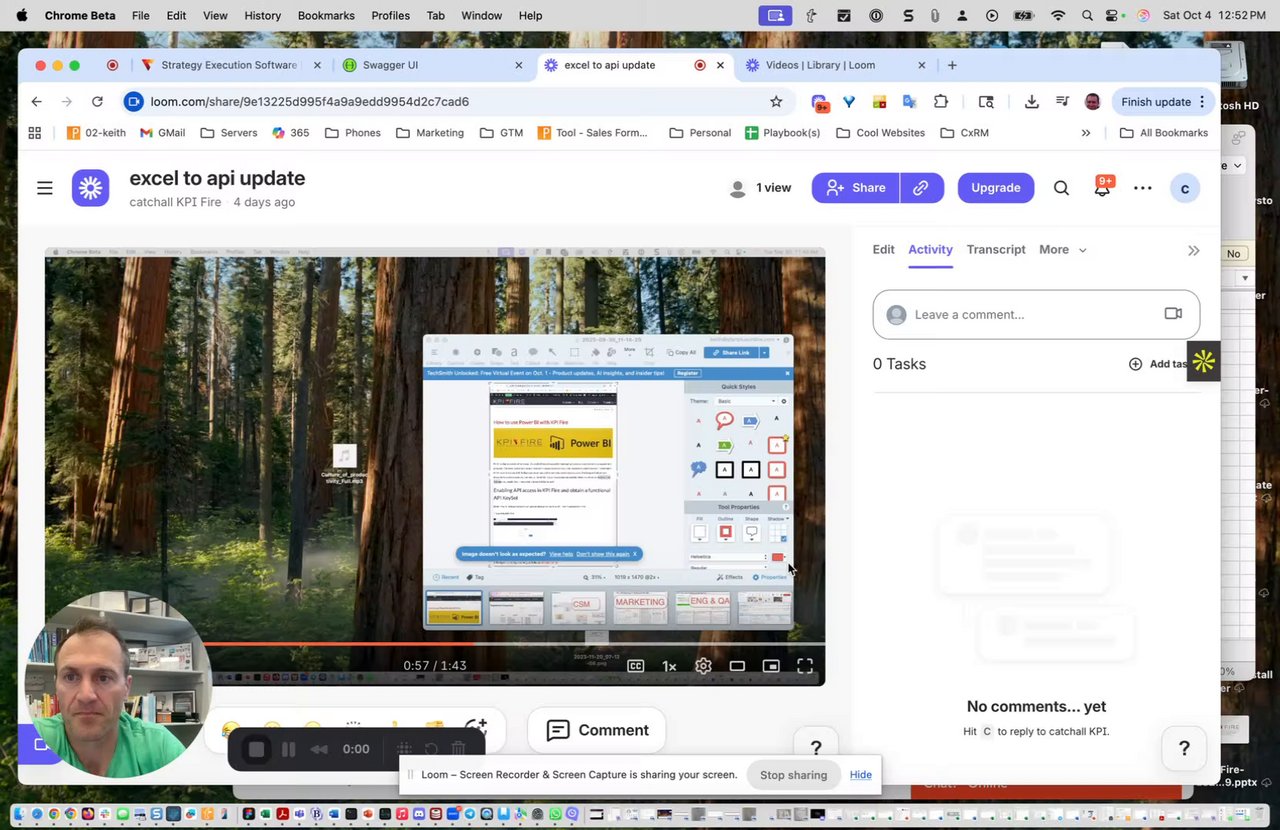This screenshot has height=830, width=1280.
Task: Show hidden bookmarks with the double chevron
Action: point(1086,133)
